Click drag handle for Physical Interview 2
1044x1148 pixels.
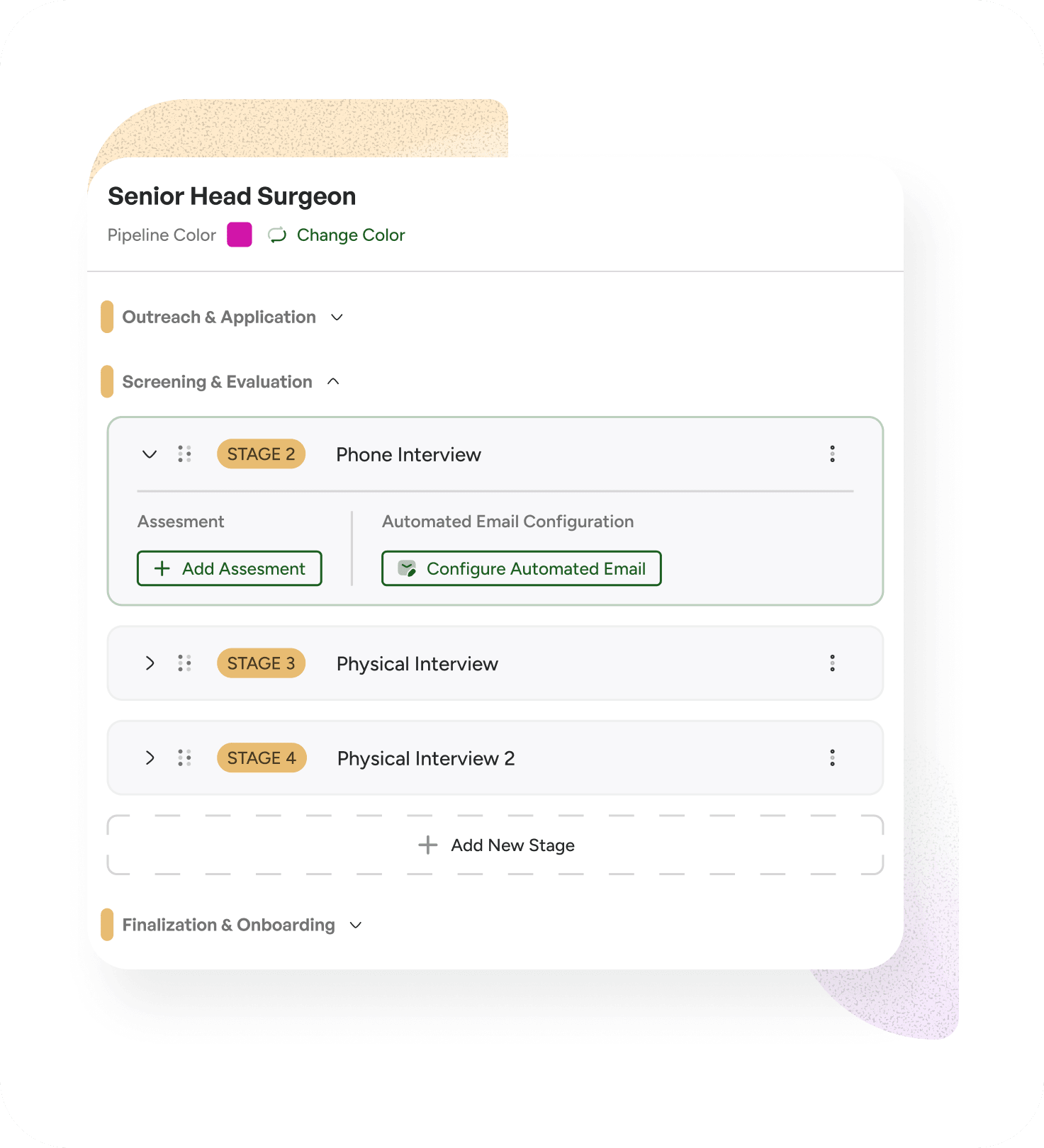click(x=184, y=758)
